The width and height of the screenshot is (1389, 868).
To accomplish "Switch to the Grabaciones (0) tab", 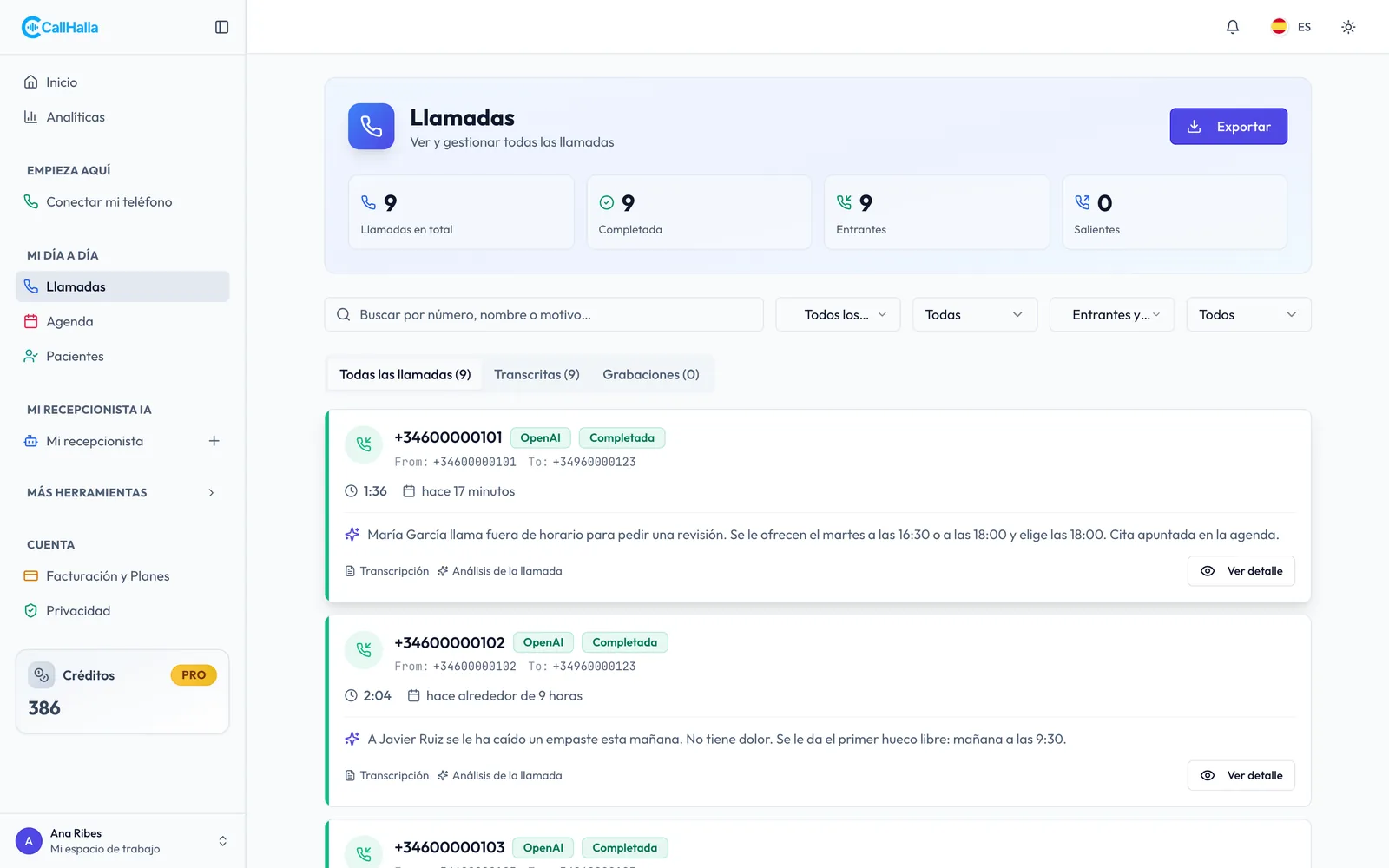I will tap(651, 375).
